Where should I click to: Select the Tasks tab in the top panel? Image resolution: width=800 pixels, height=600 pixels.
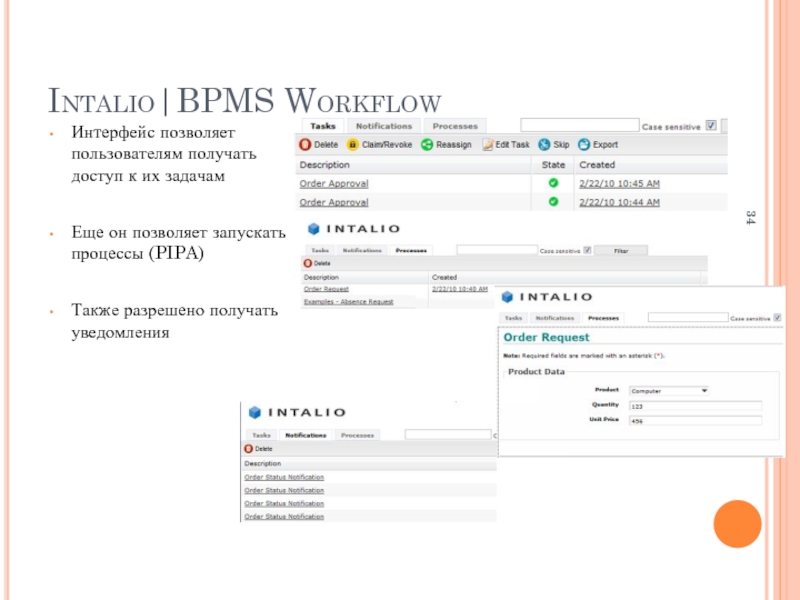coord(323,126)
